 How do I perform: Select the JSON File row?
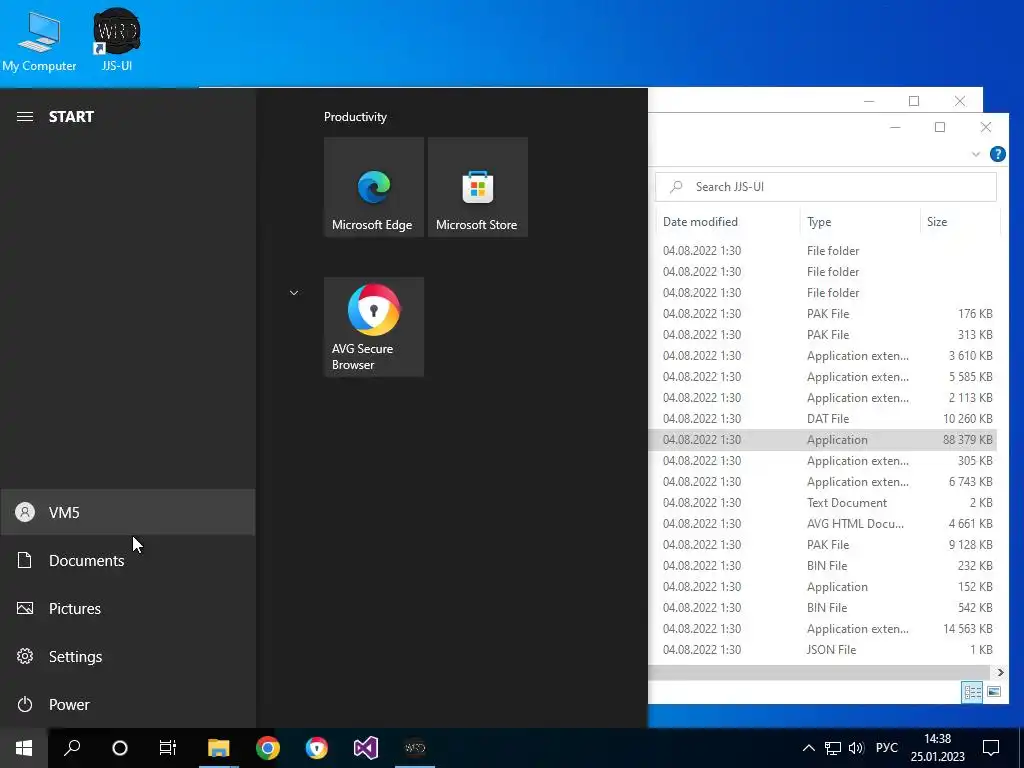(823, 650)
